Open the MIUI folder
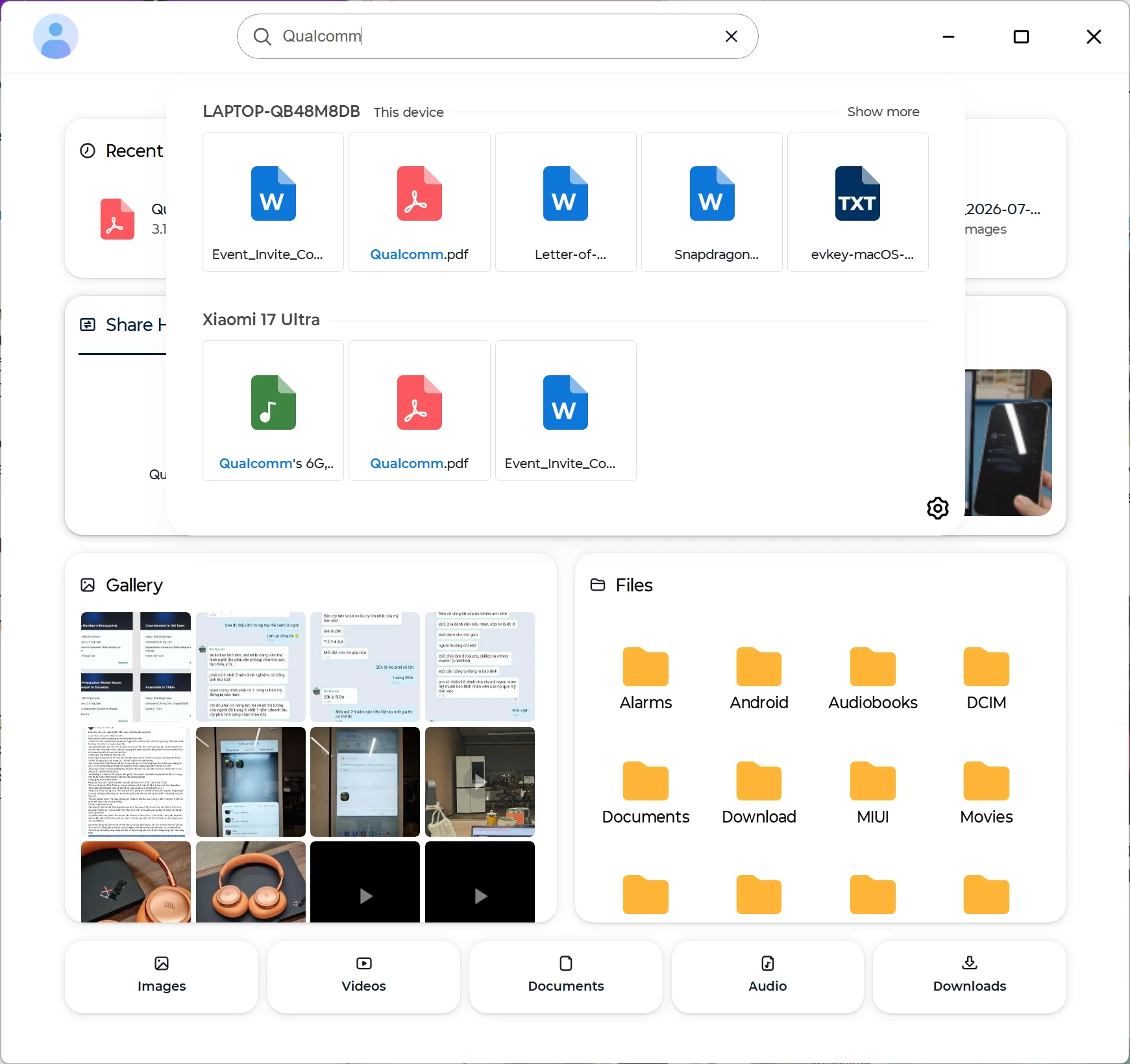 click(x=873, y=793)
